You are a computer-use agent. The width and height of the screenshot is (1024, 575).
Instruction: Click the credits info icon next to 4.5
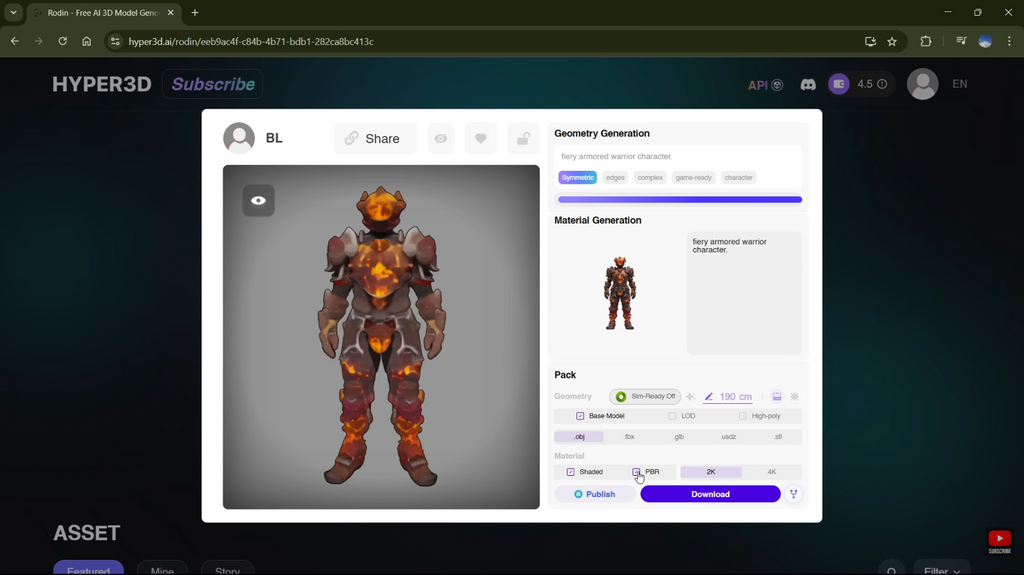(882, 84)
